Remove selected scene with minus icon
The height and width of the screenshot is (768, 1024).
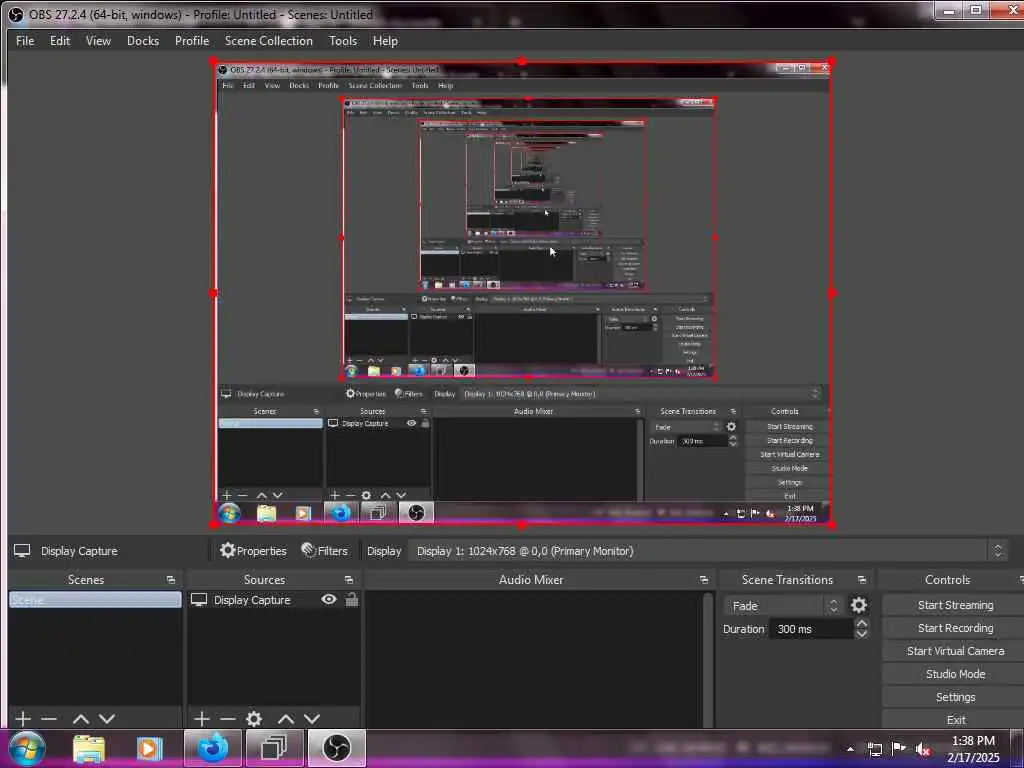pyautogui.click(x=49, y=718)
